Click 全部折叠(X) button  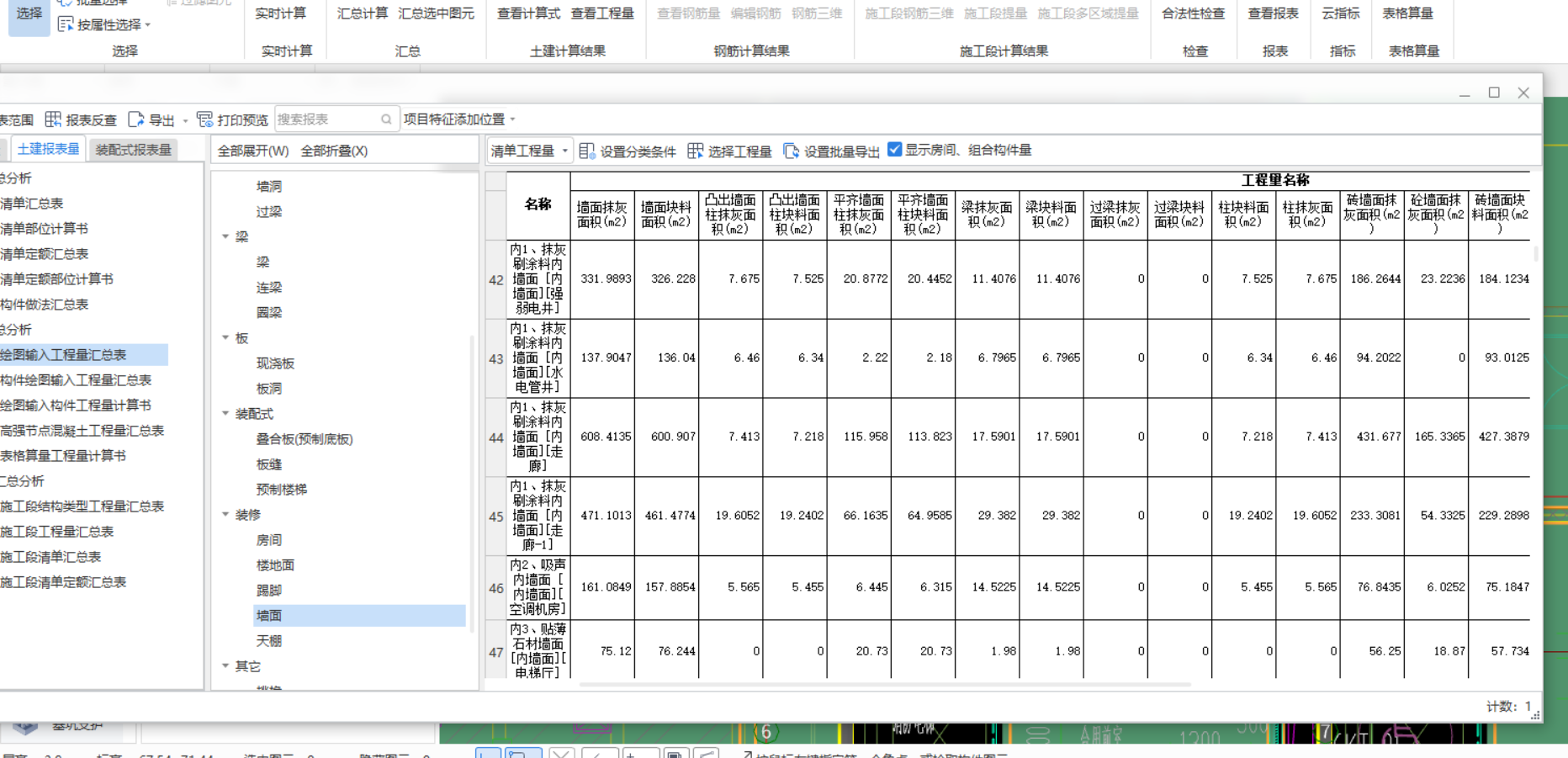(x=334, y=151)
